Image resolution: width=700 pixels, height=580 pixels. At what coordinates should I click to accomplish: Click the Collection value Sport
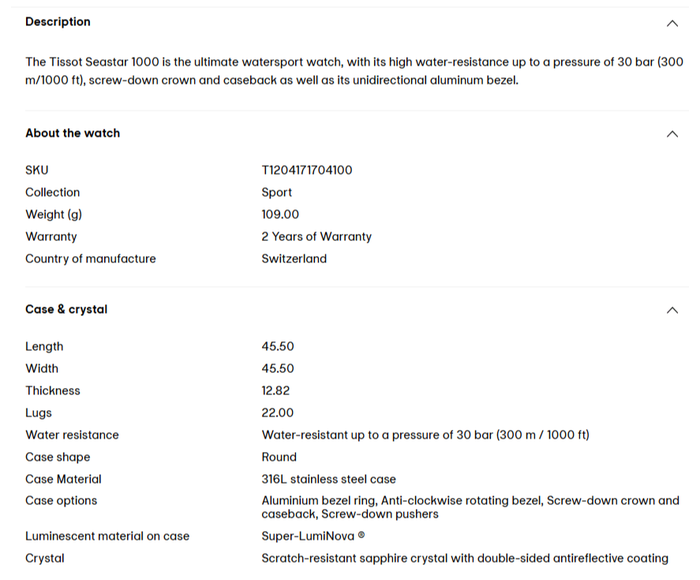tap(277, 192)
